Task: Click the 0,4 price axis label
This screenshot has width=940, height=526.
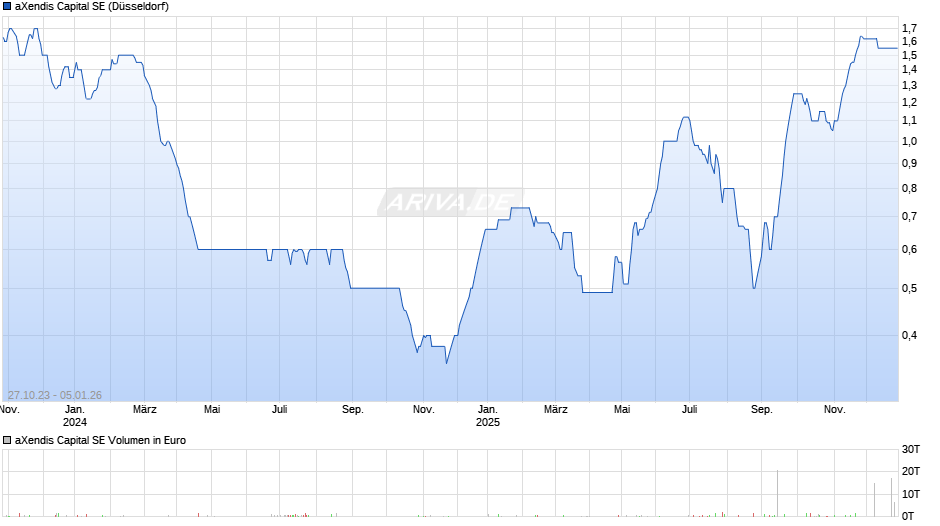Action: tap(909, 335)
